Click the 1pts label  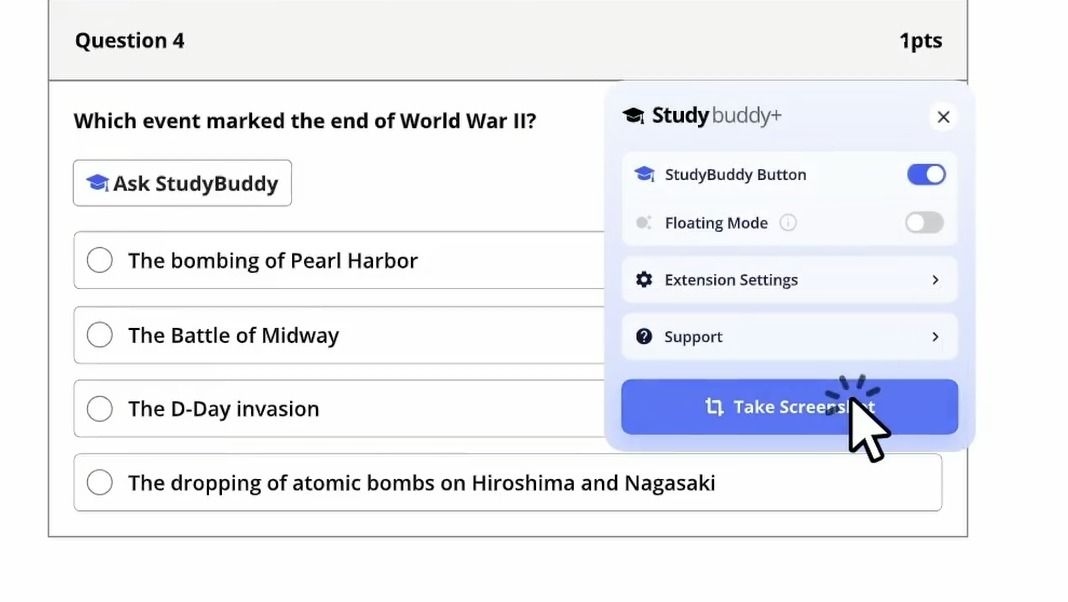[x=921, y=41]
